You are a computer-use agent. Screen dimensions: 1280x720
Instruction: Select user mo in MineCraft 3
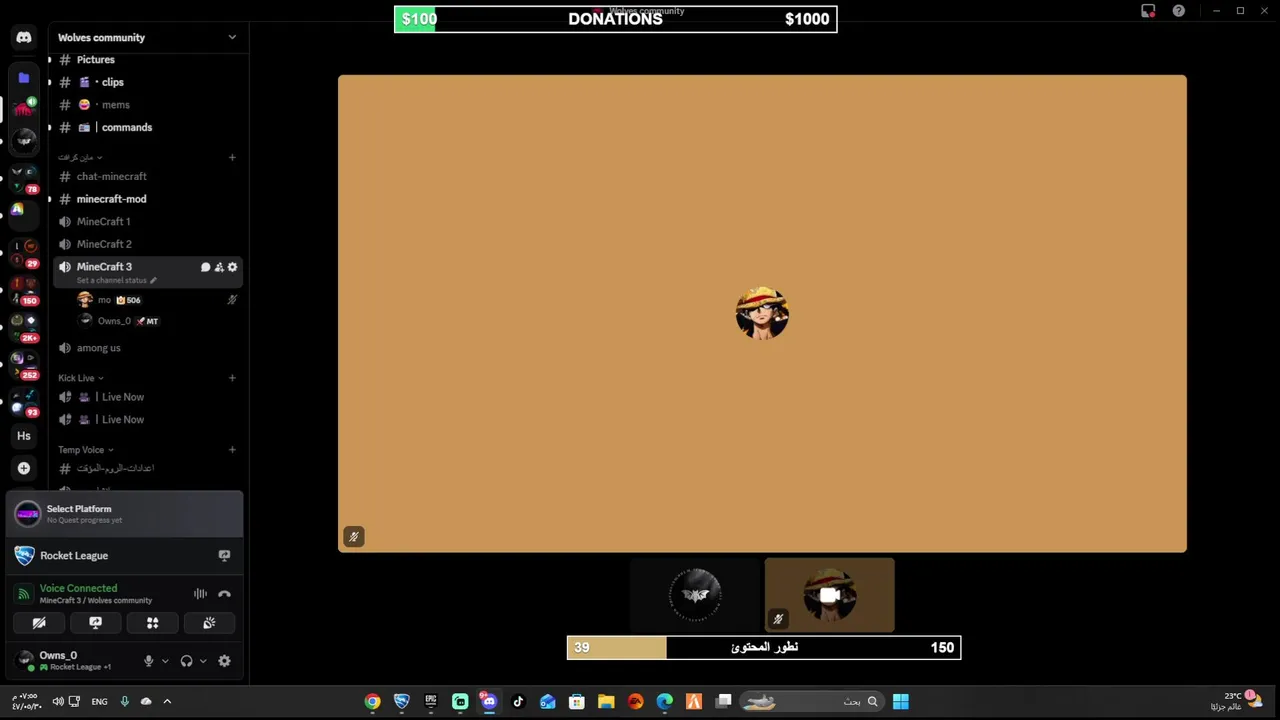pyautogui.click(x=157, y=300)
